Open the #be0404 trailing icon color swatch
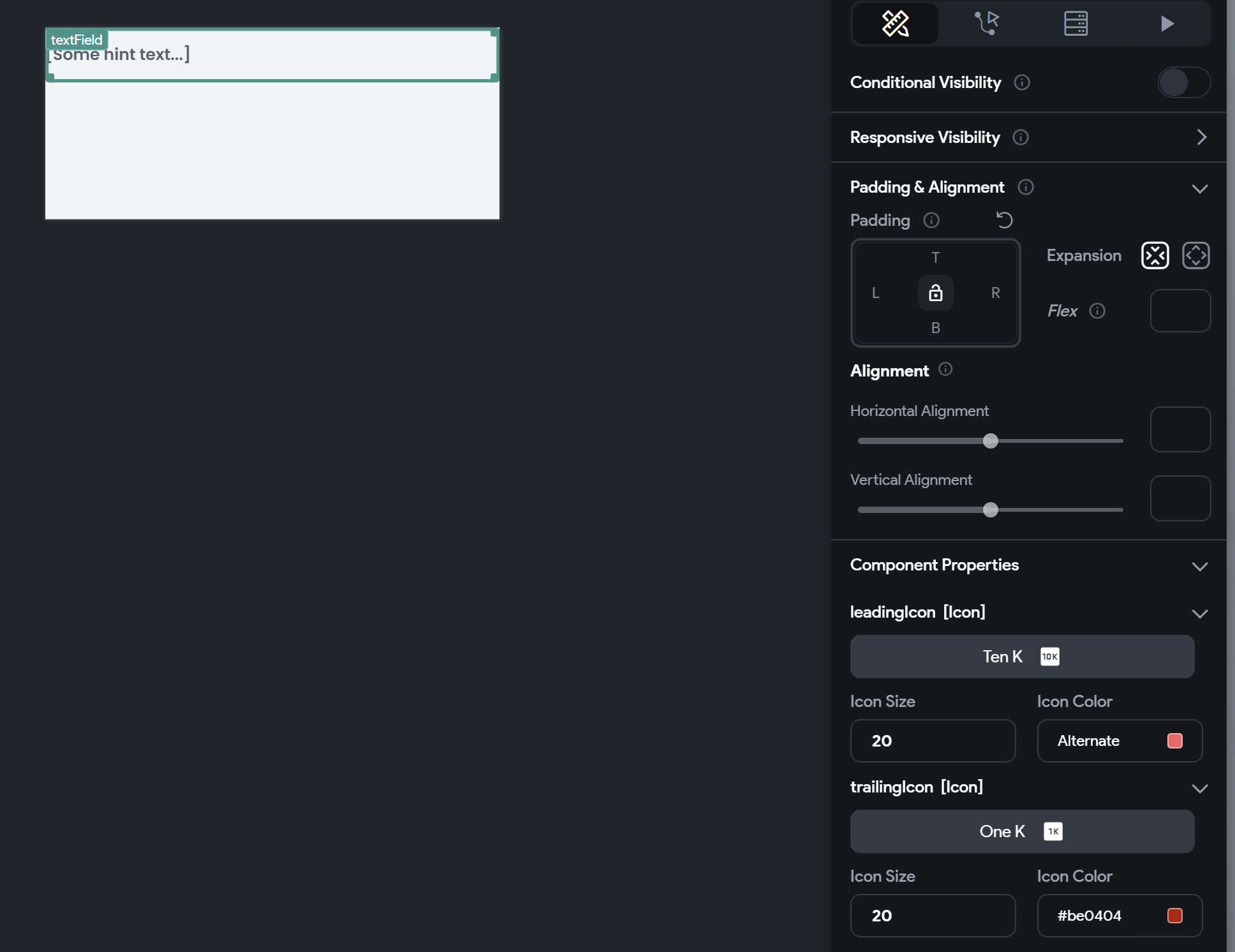 tap(1174, 915)
